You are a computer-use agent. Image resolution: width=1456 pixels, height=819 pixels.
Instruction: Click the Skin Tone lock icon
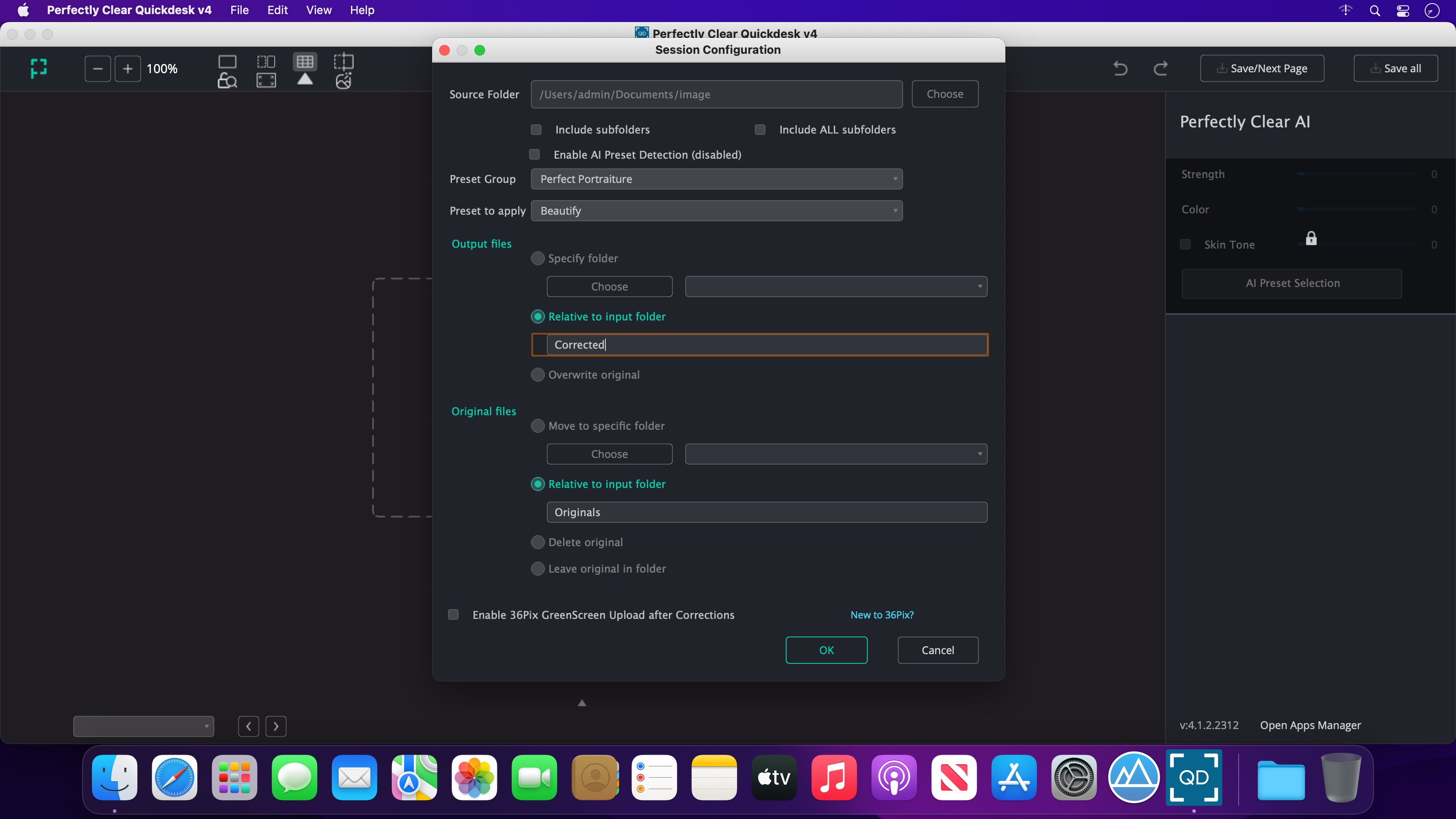tap(1311, 238)
